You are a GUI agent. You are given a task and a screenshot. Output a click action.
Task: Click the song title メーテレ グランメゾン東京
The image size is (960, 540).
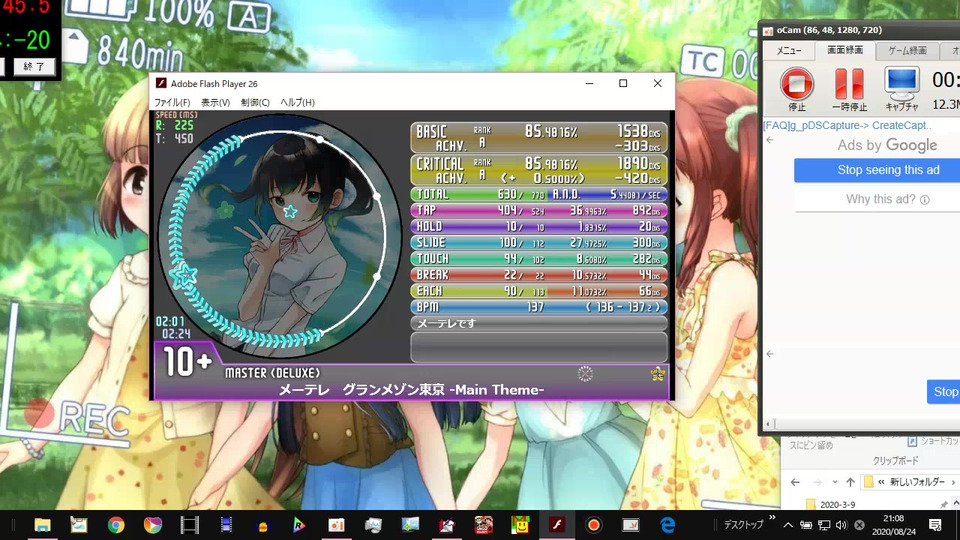411,390
